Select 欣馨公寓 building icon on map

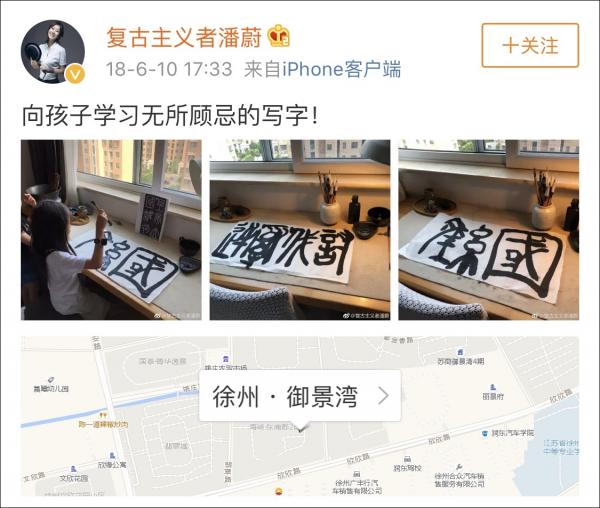pyautogui.click(x=112, y=456)
